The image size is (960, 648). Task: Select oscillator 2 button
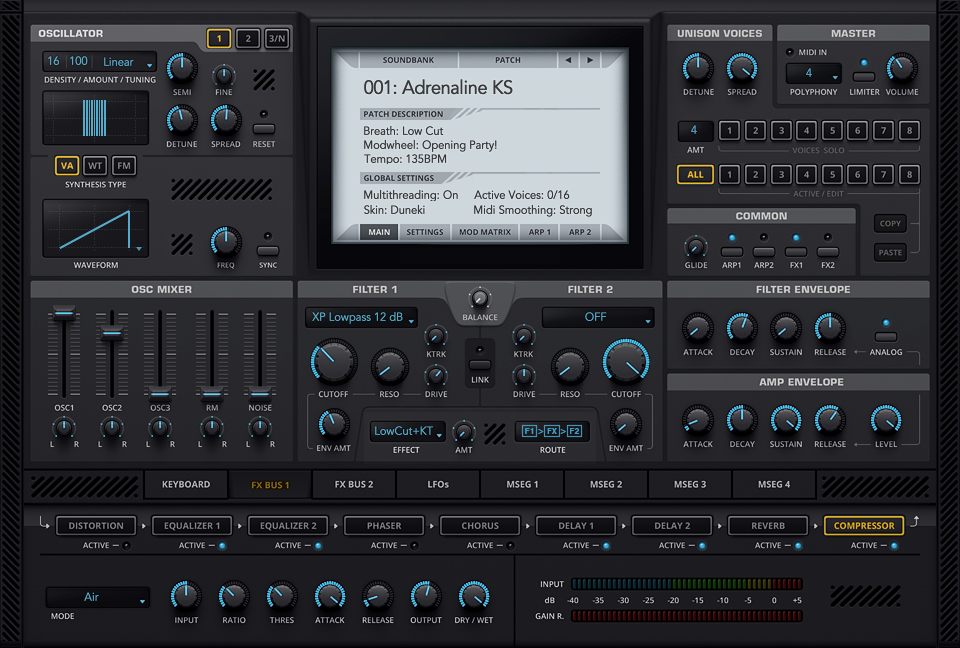248,39
